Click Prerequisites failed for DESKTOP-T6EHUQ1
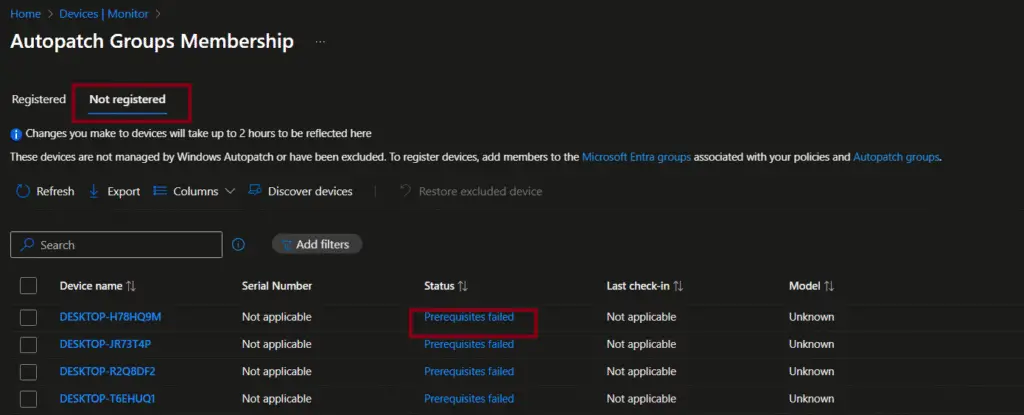Screen dimensions: 1024x415 pos(469,398)
